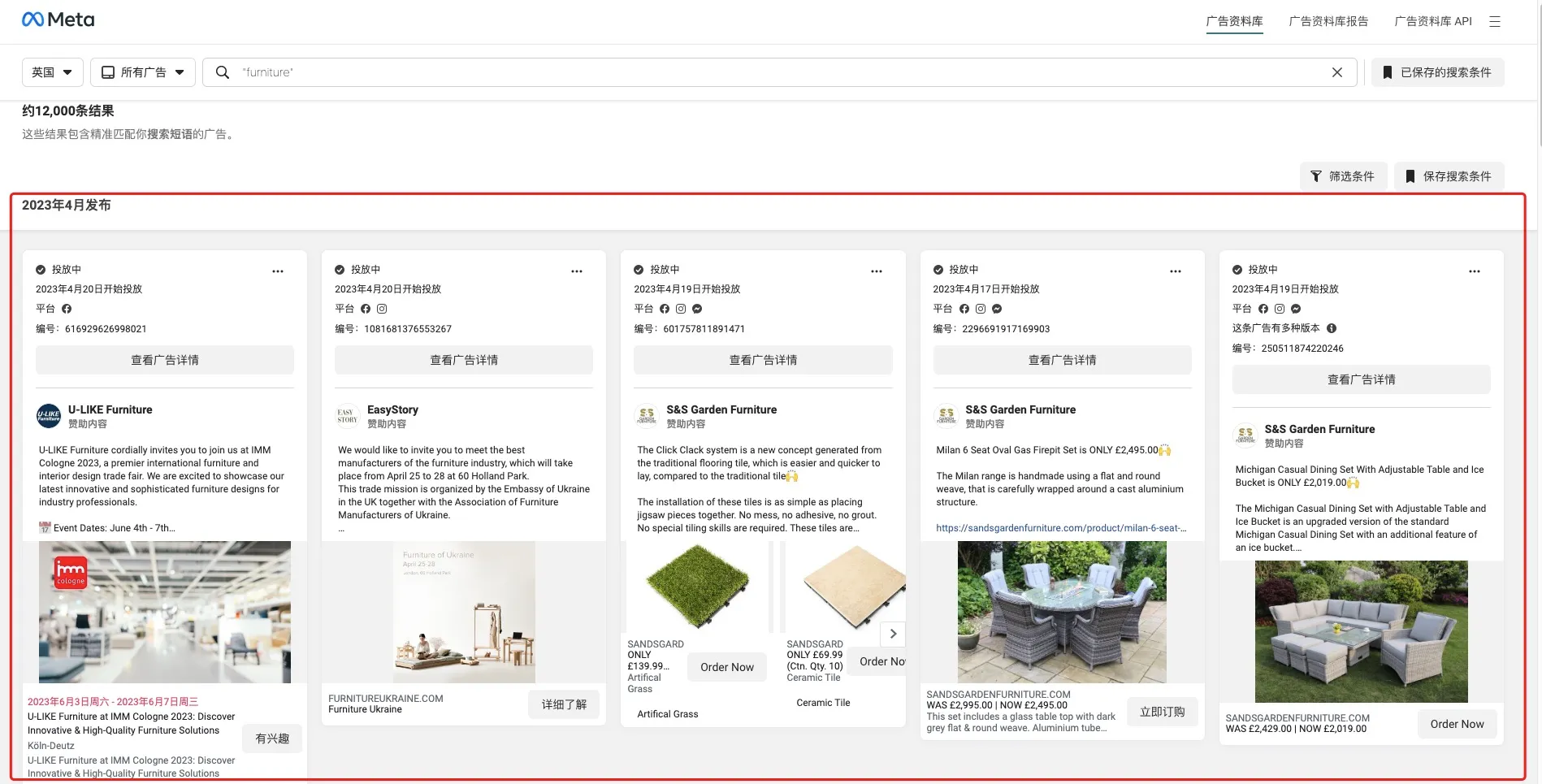This screenshot has height=784, width=1542.
Task: Open 广告资料库报告 tab
Action: pos(1328,22)
